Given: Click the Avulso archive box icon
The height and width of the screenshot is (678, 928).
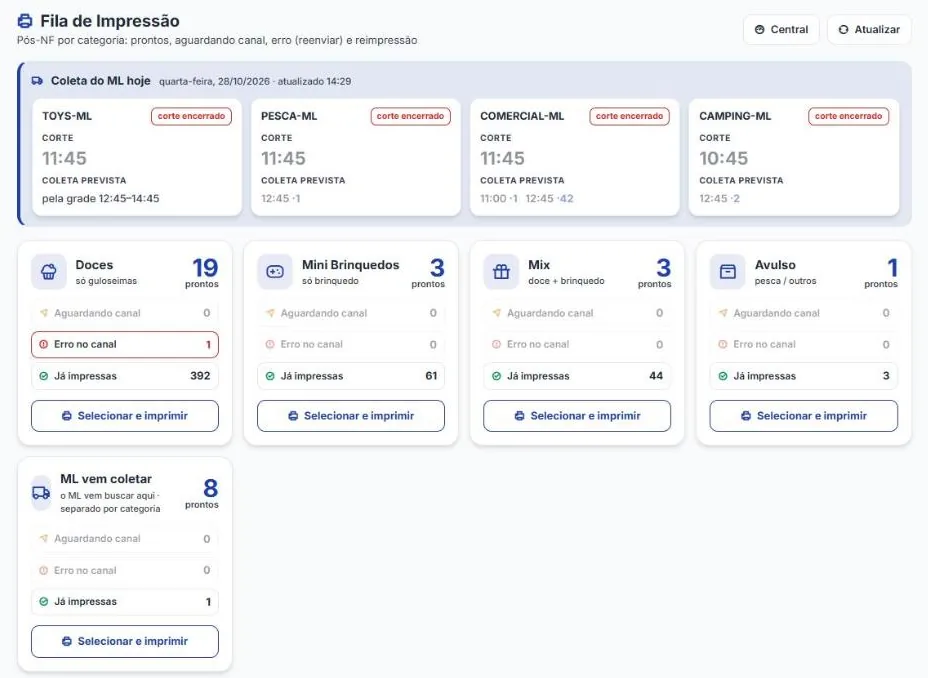Looking at the screenshot, I should pos(727,272).
